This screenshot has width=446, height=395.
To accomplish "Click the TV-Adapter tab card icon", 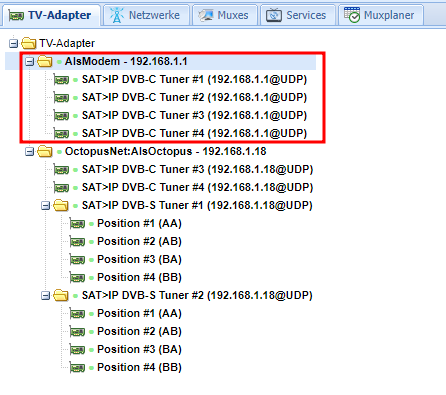I will coord(16,16).
